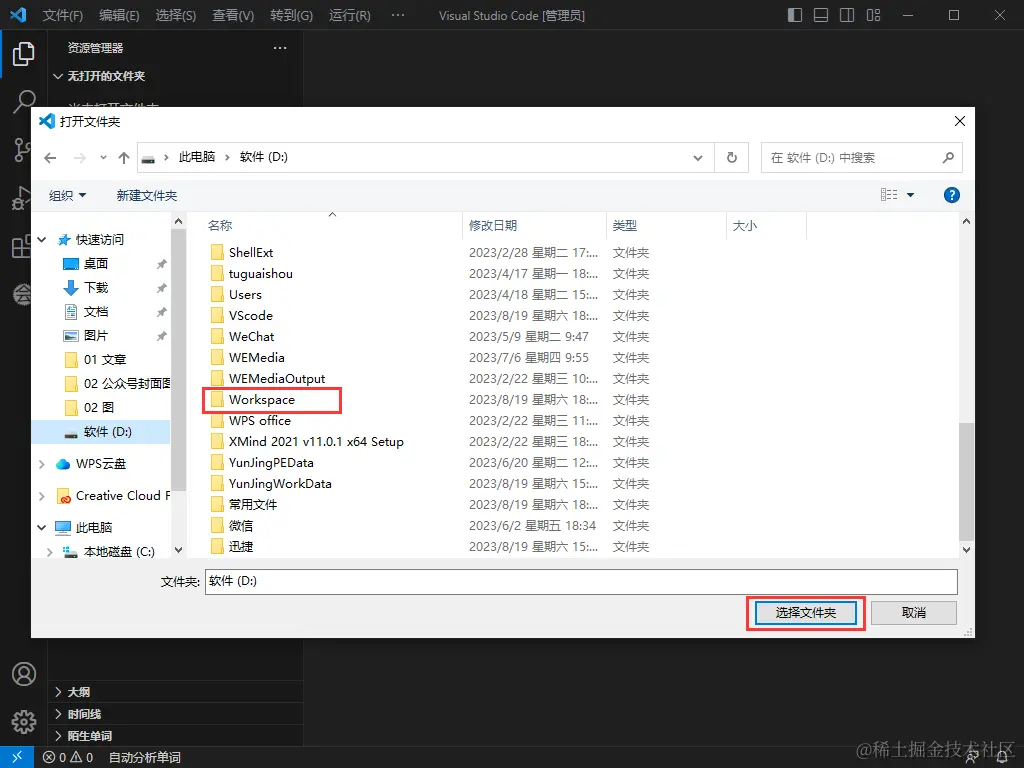Go up one level in the folder dialog
This screenshot has height=768, width=1024.
coord(124,158)
